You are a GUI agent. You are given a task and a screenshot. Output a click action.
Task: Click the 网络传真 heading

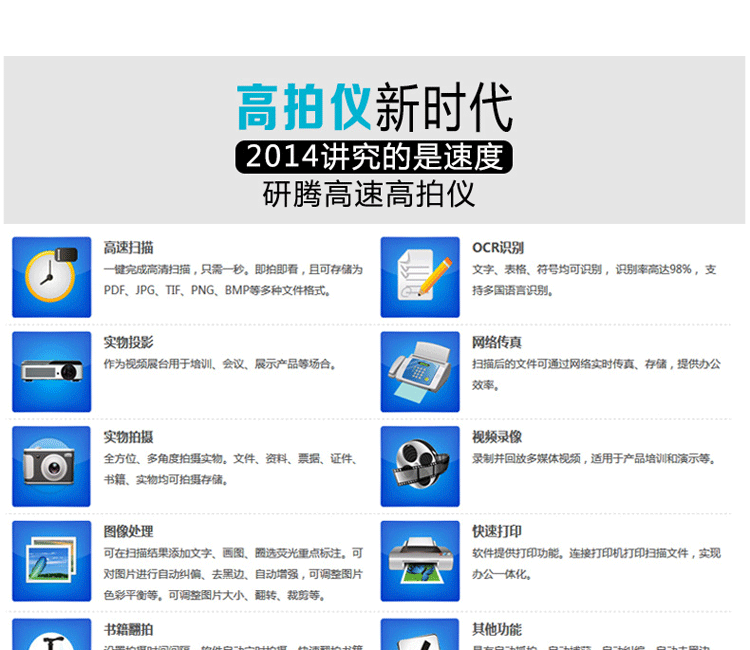pos(496,342)
